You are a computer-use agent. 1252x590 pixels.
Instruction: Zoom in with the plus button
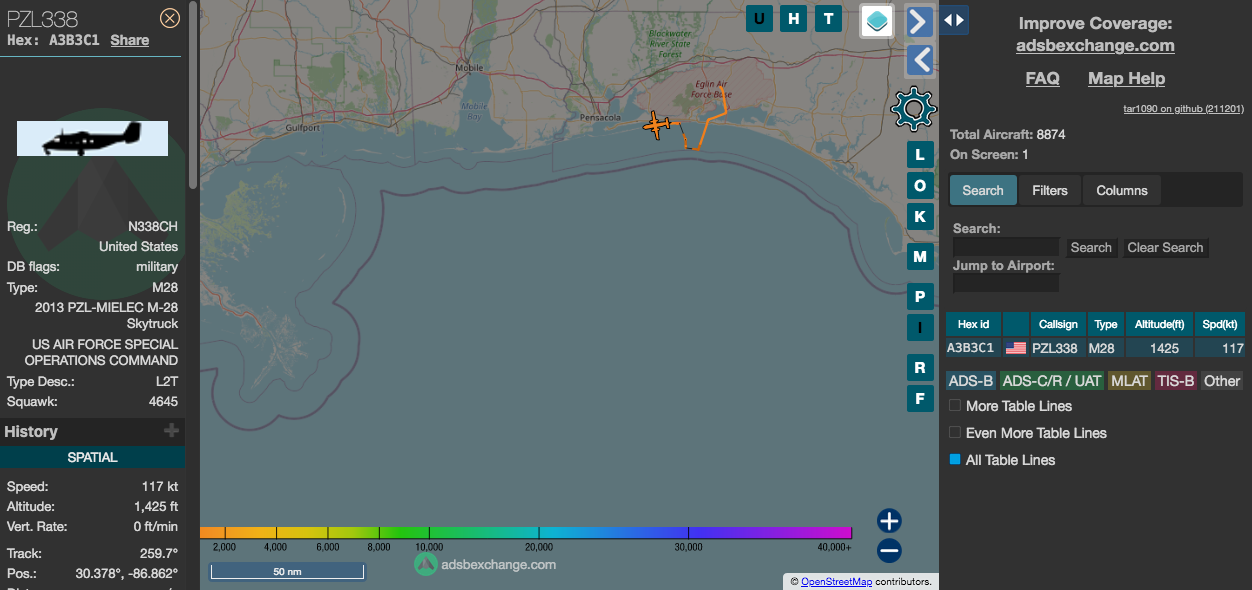pos(889,520)
